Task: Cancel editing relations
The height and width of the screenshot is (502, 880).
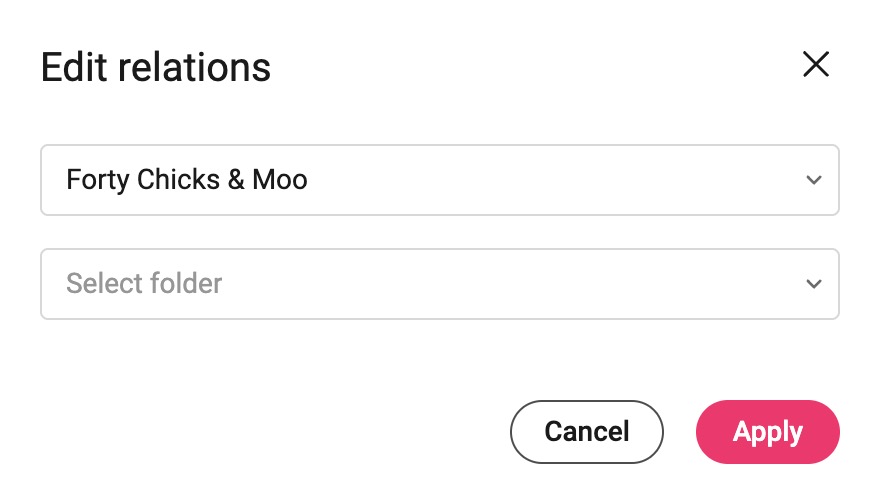Action: click(x=586, y=432)
